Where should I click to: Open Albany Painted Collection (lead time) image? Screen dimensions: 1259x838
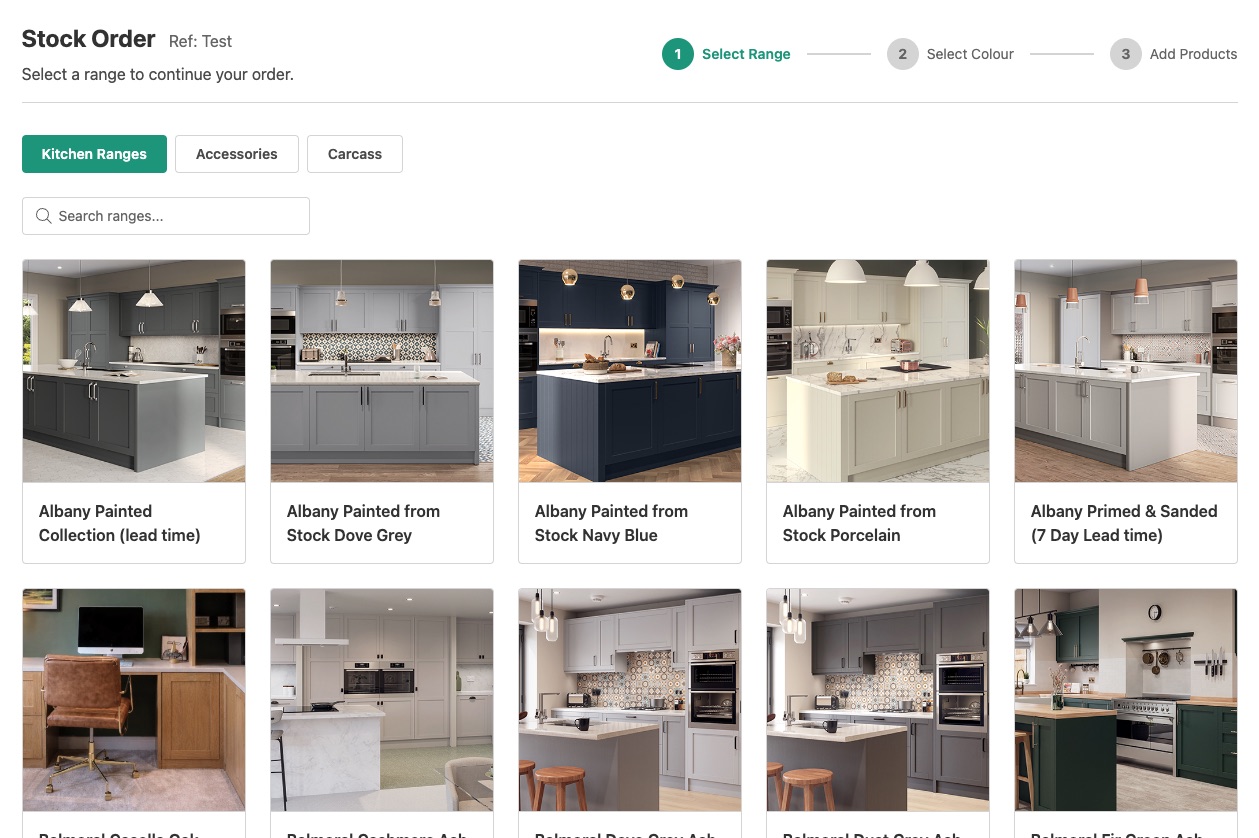tap(134, 371)
